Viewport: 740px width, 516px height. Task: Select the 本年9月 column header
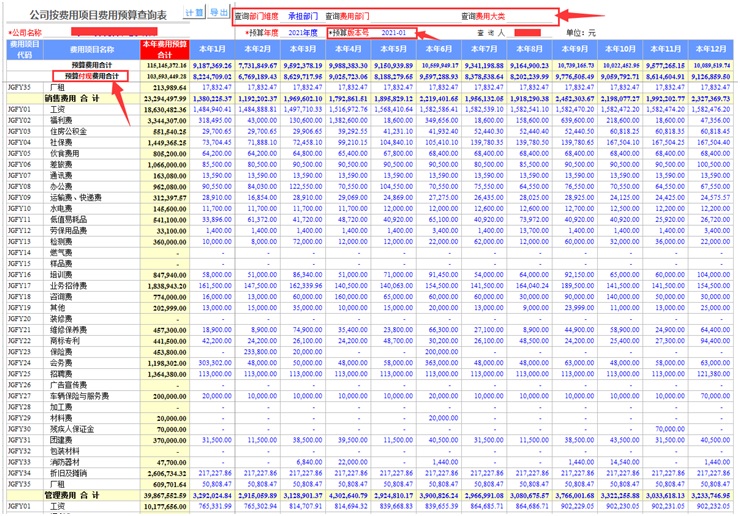(575, 49)
